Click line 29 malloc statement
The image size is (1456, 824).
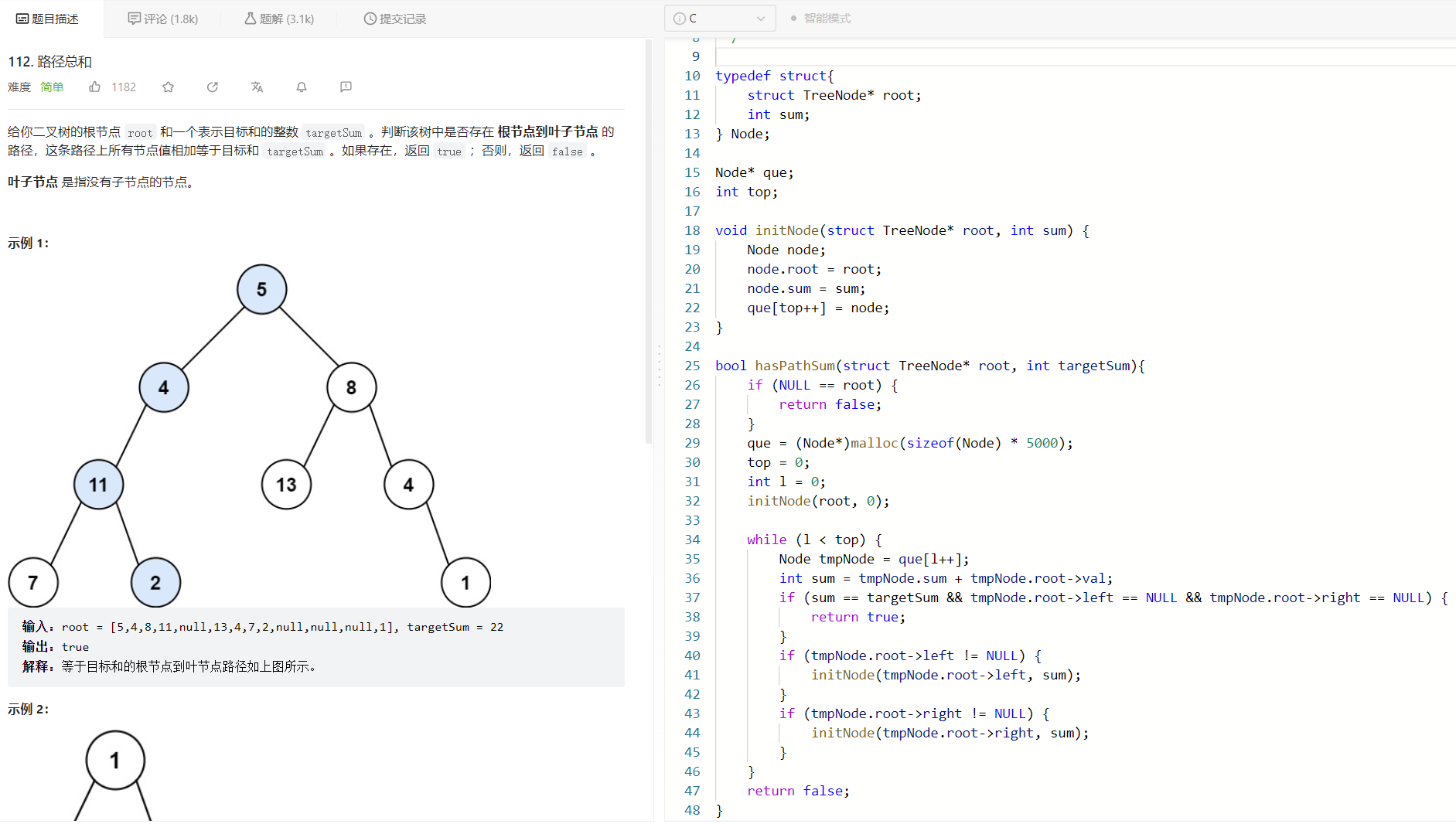pos(910,443)
